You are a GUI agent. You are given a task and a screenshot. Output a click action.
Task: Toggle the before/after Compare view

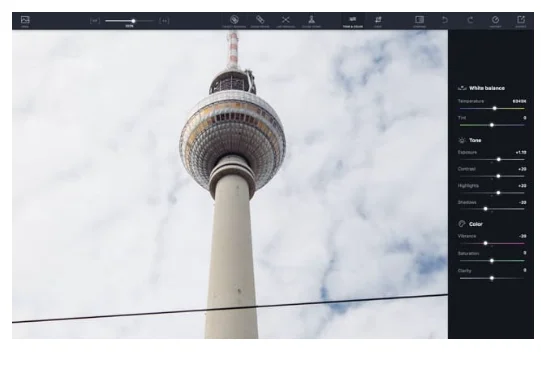(x=420, y=21)
